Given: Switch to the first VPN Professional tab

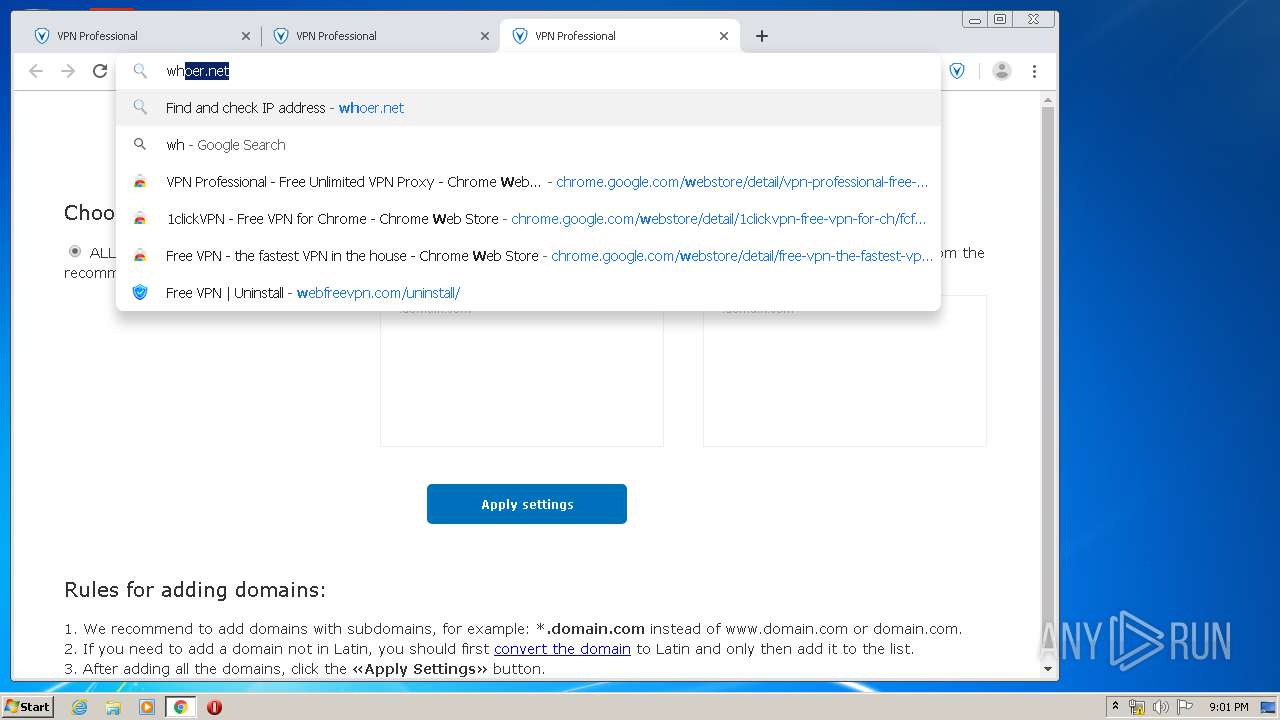Looking at the screenshot, I should [140, 36].
